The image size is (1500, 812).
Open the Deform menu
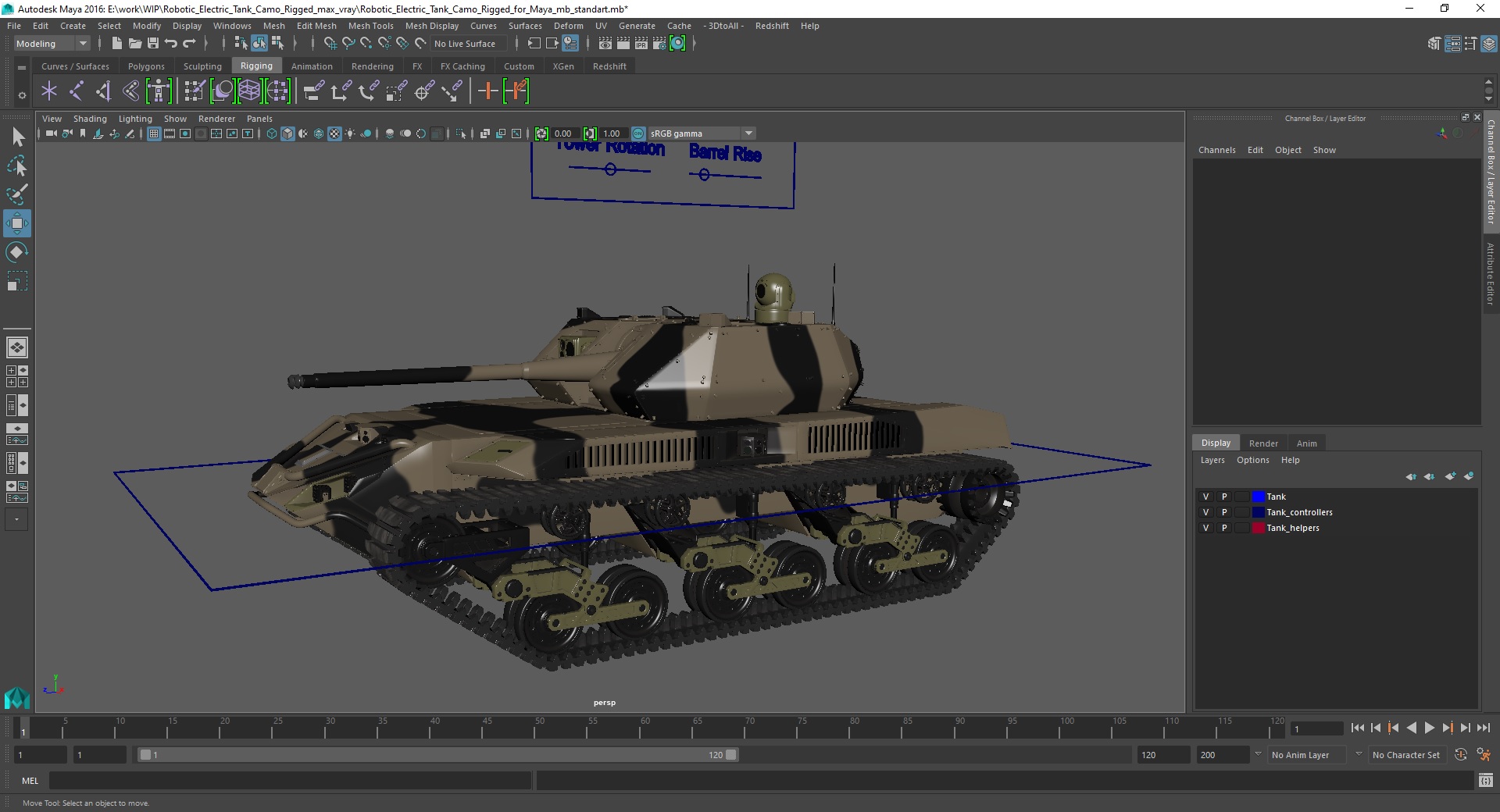[569, 26]
